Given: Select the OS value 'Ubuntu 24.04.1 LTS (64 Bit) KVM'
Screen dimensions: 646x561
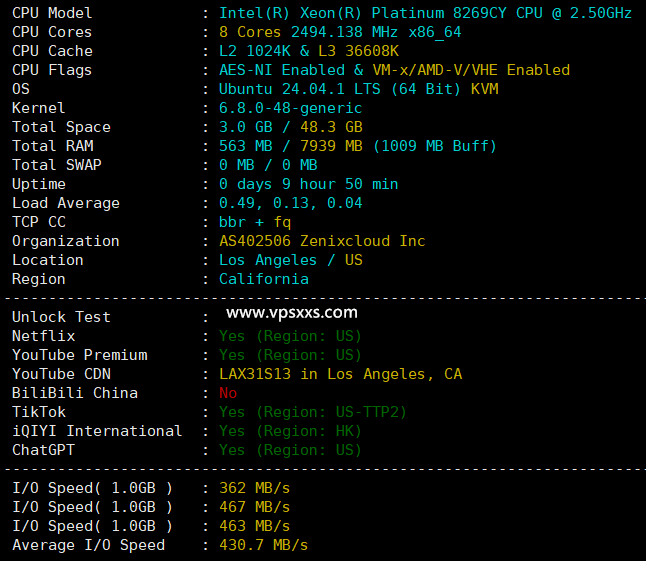Looking at the screenshot, I should [x=358, y=89].
